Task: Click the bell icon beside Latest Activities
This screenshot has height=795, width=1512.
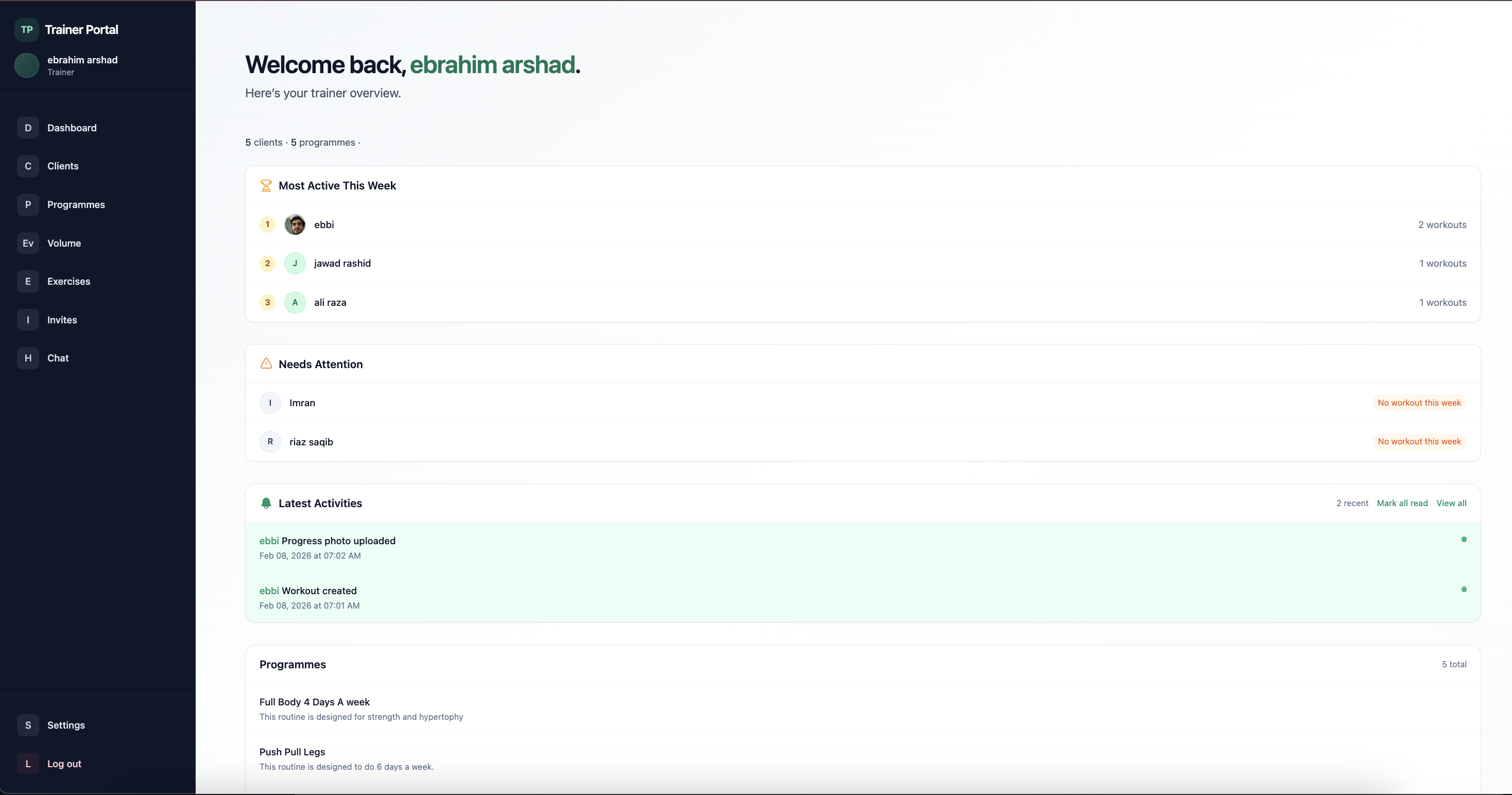Action: pyautogui.click(x=266, y=504)
